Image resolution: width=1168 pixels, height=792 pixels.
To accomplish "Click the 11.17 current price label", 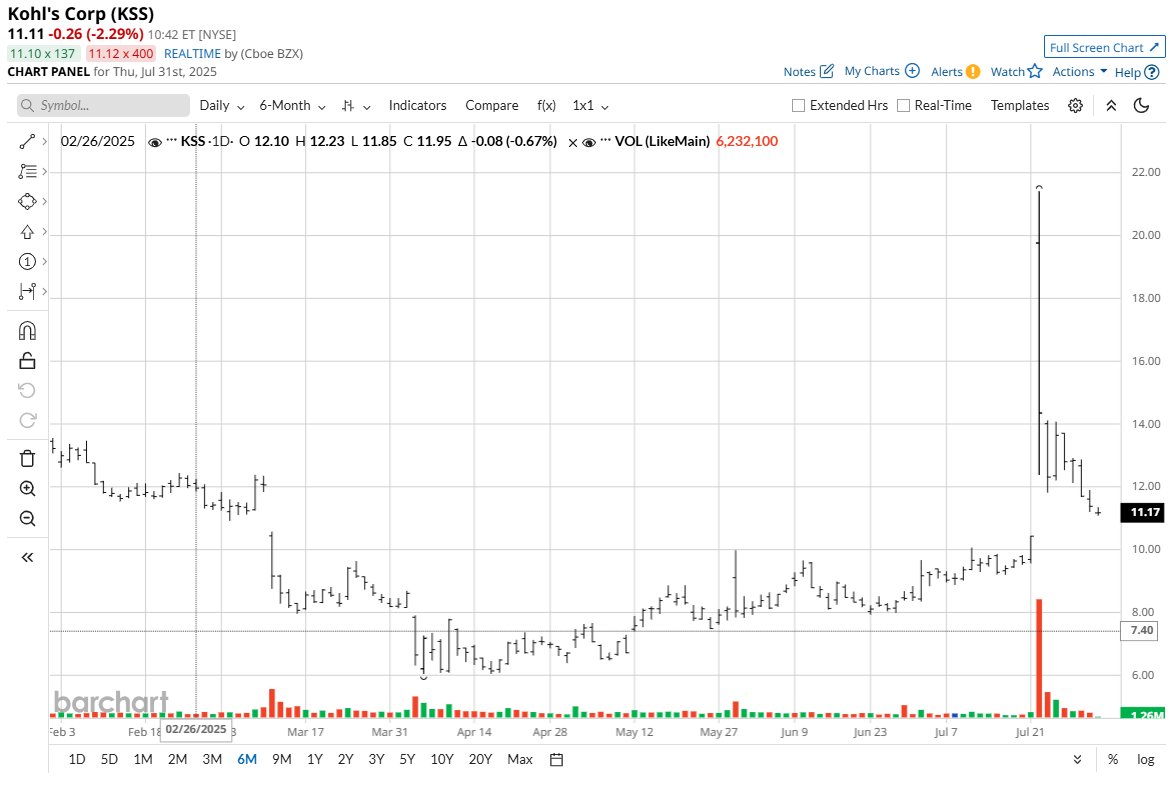I will pyautogui.click(x=1143, y=513).
